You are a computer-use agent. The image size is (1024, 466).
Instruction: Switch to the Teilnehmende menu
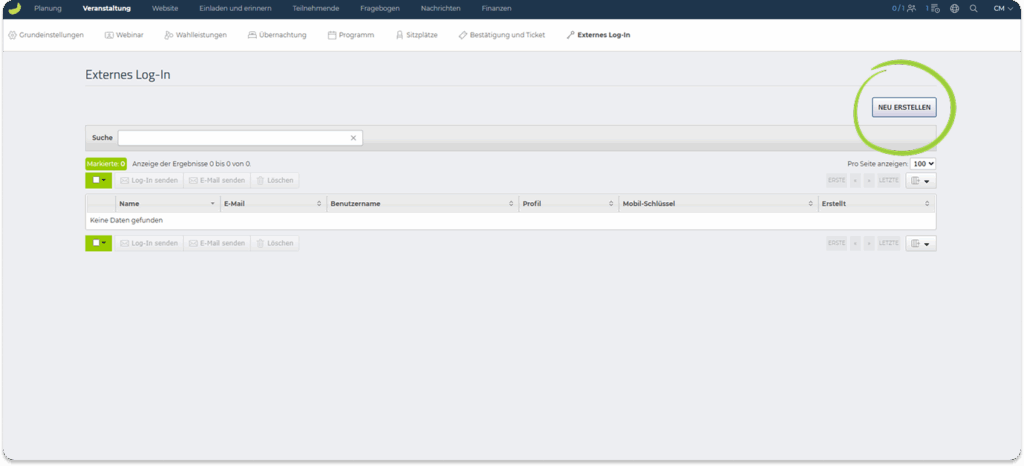(x=315, y=8)
